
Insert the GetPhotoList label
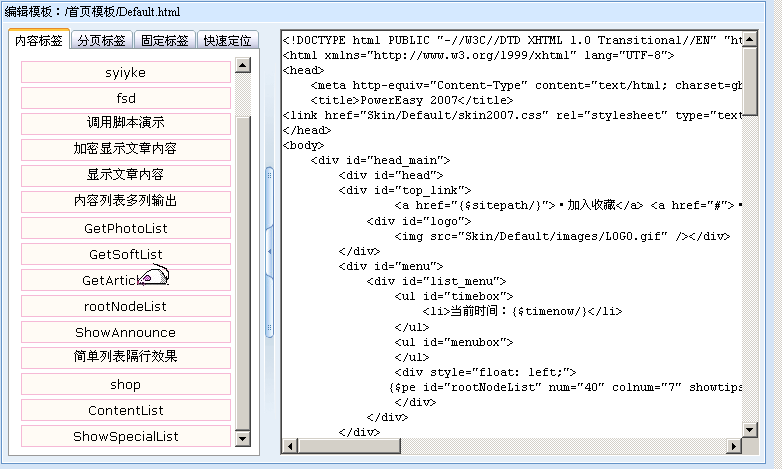point(125,228)
